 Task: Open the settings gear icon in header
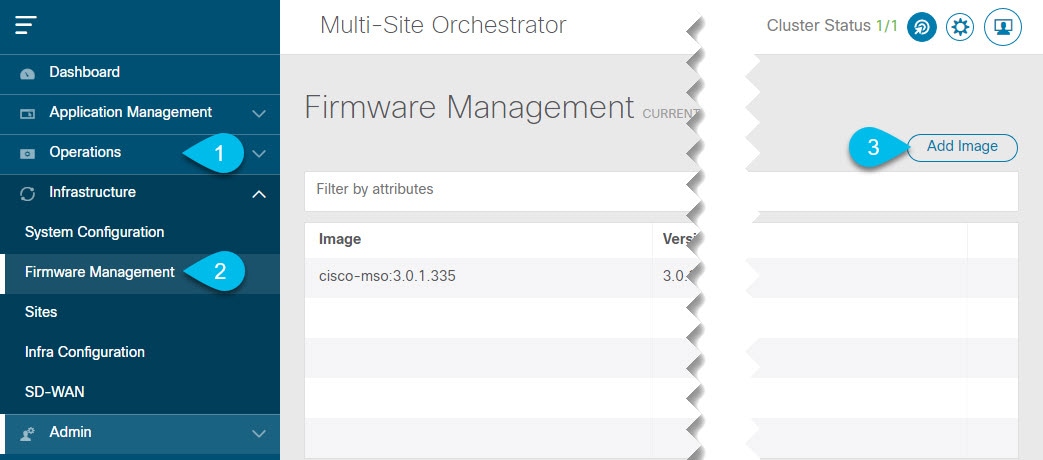[960, 27]
